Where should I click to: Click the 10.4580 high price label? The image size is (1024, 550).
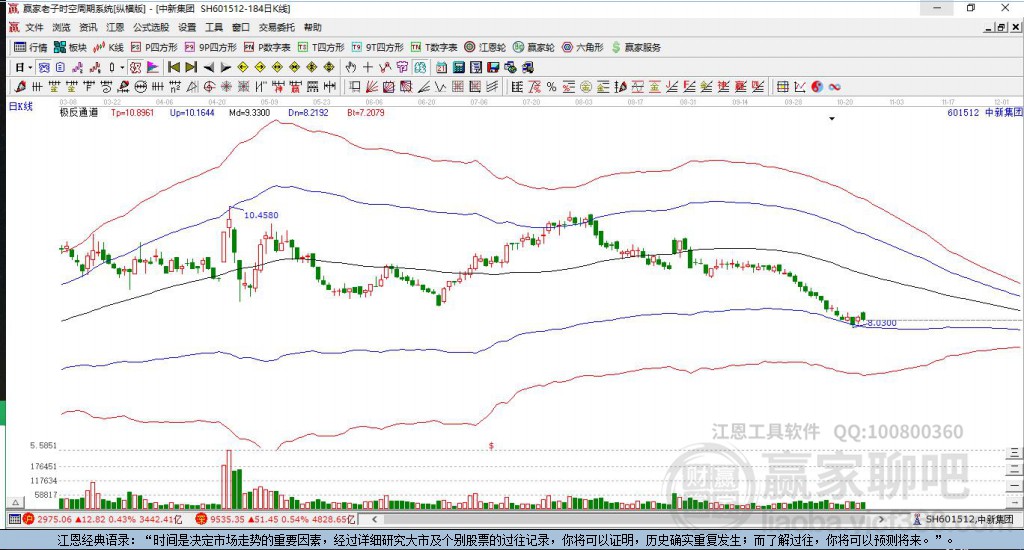(x=261, y=215)
